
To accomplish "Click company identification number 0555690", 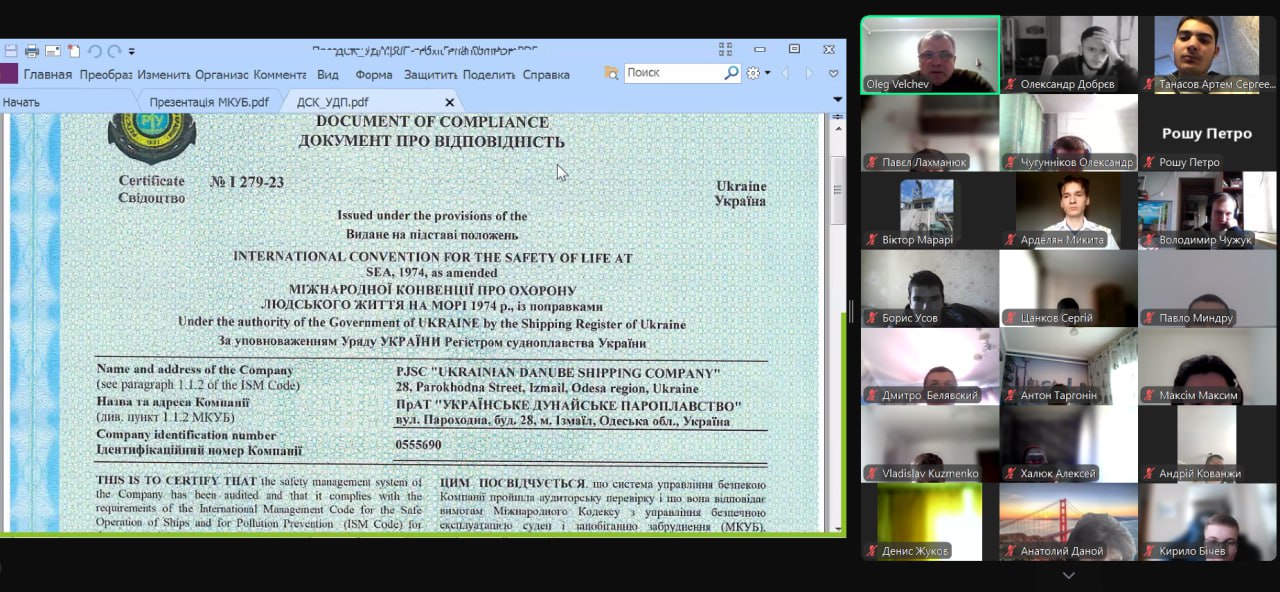I will click(418, 445).
